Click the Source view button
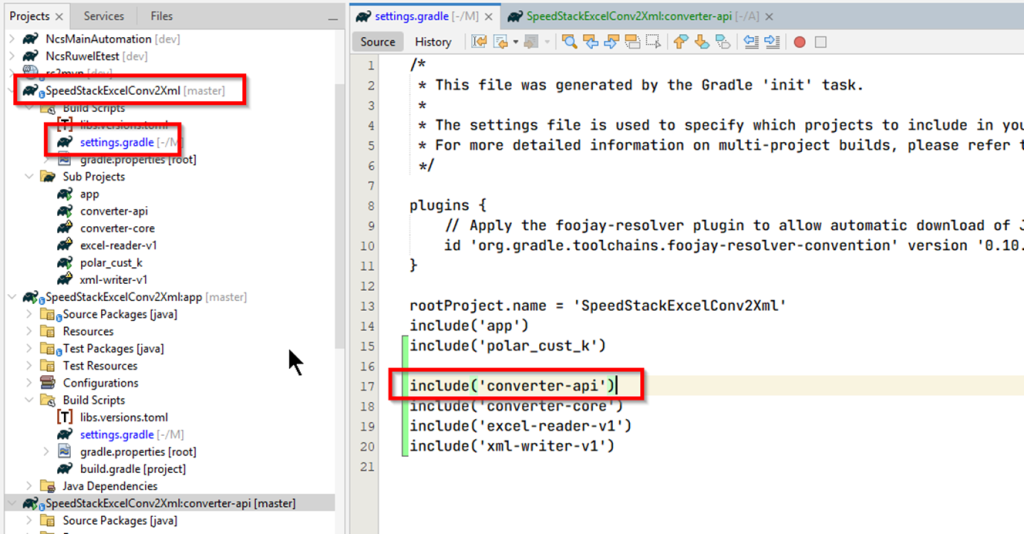The width and height of the screenshot is (1024, 534). point(378,42)
